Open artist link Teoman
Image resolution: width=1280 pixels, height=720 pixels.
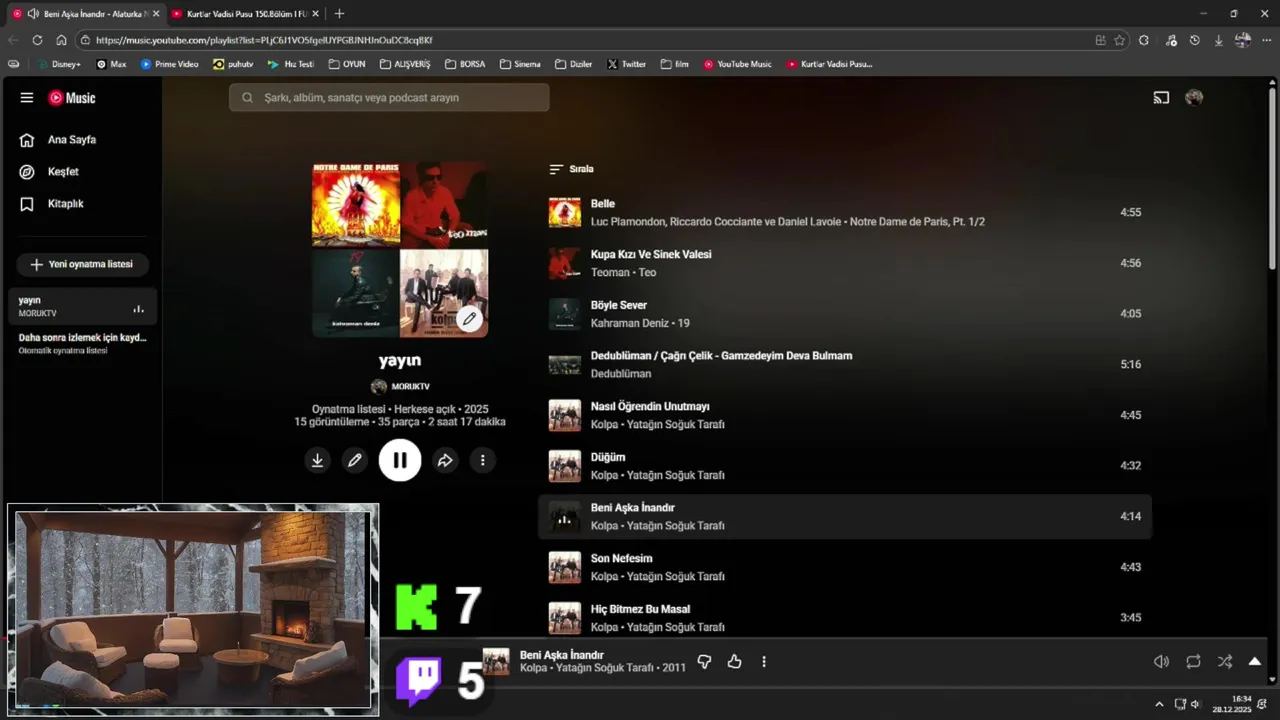[x=610, y=273]
